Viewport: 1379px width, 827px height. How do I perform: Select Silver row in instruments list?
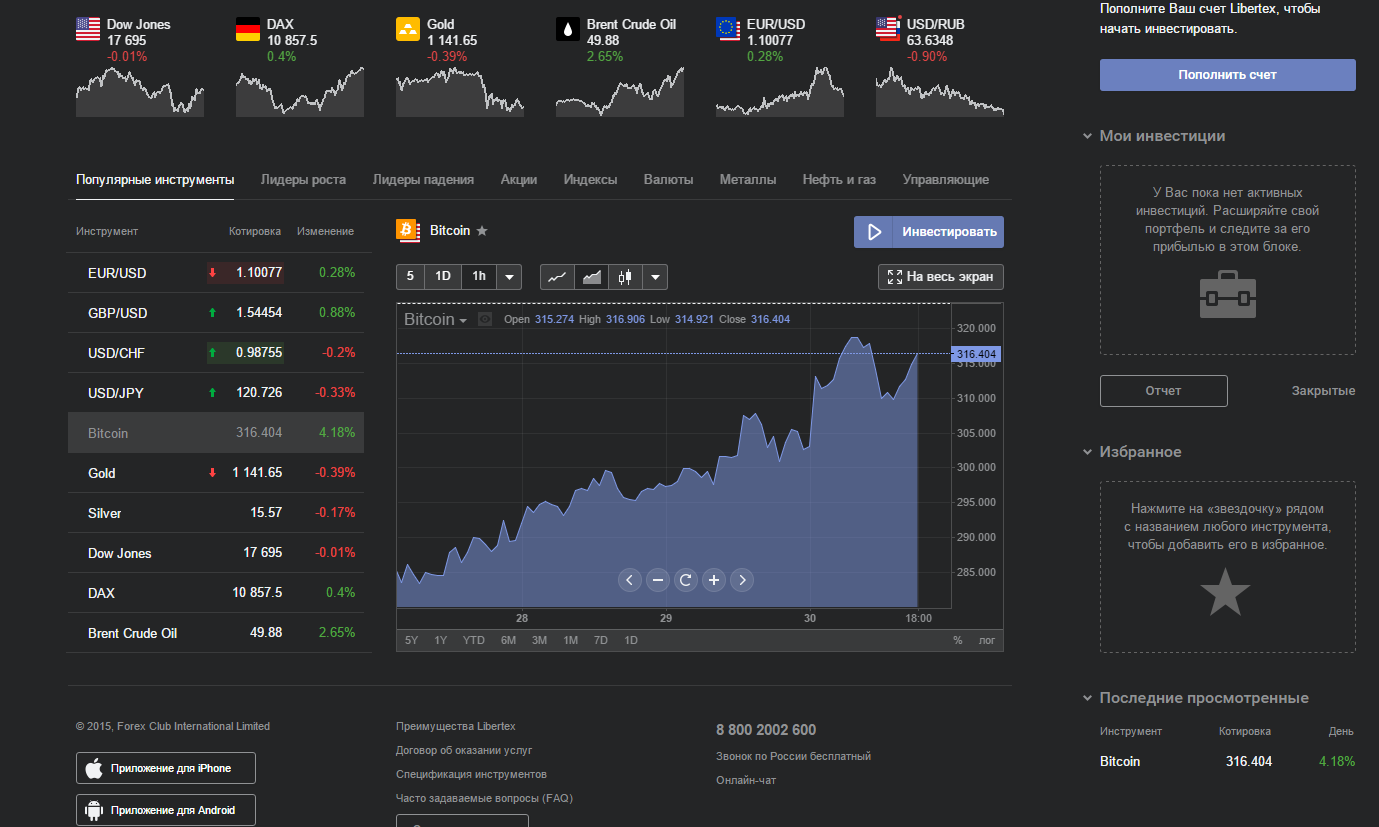[x=216, y=512]
